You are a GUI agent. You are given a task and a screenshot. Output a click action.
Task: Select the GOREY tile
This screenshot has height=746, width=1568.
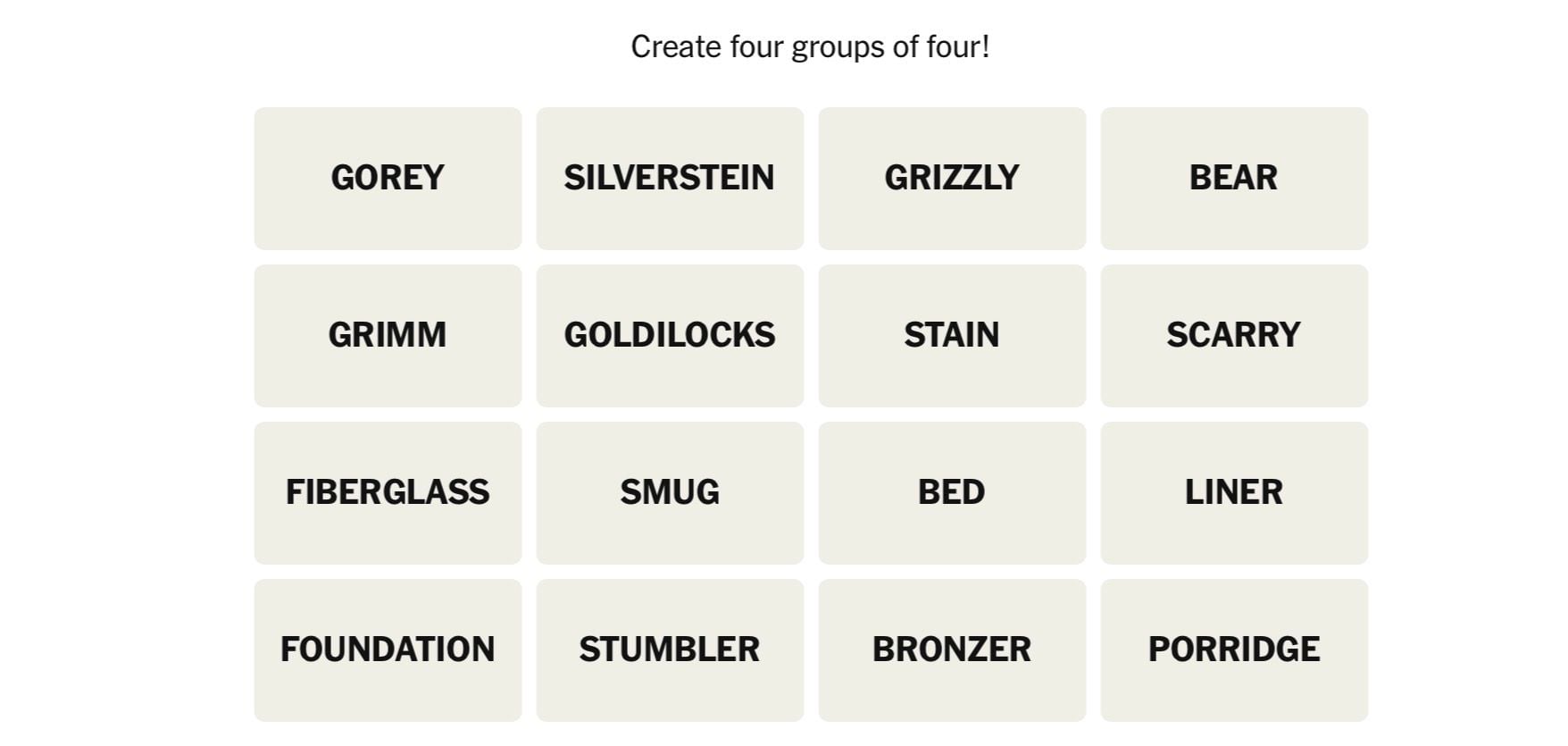(x=388, y=178)
